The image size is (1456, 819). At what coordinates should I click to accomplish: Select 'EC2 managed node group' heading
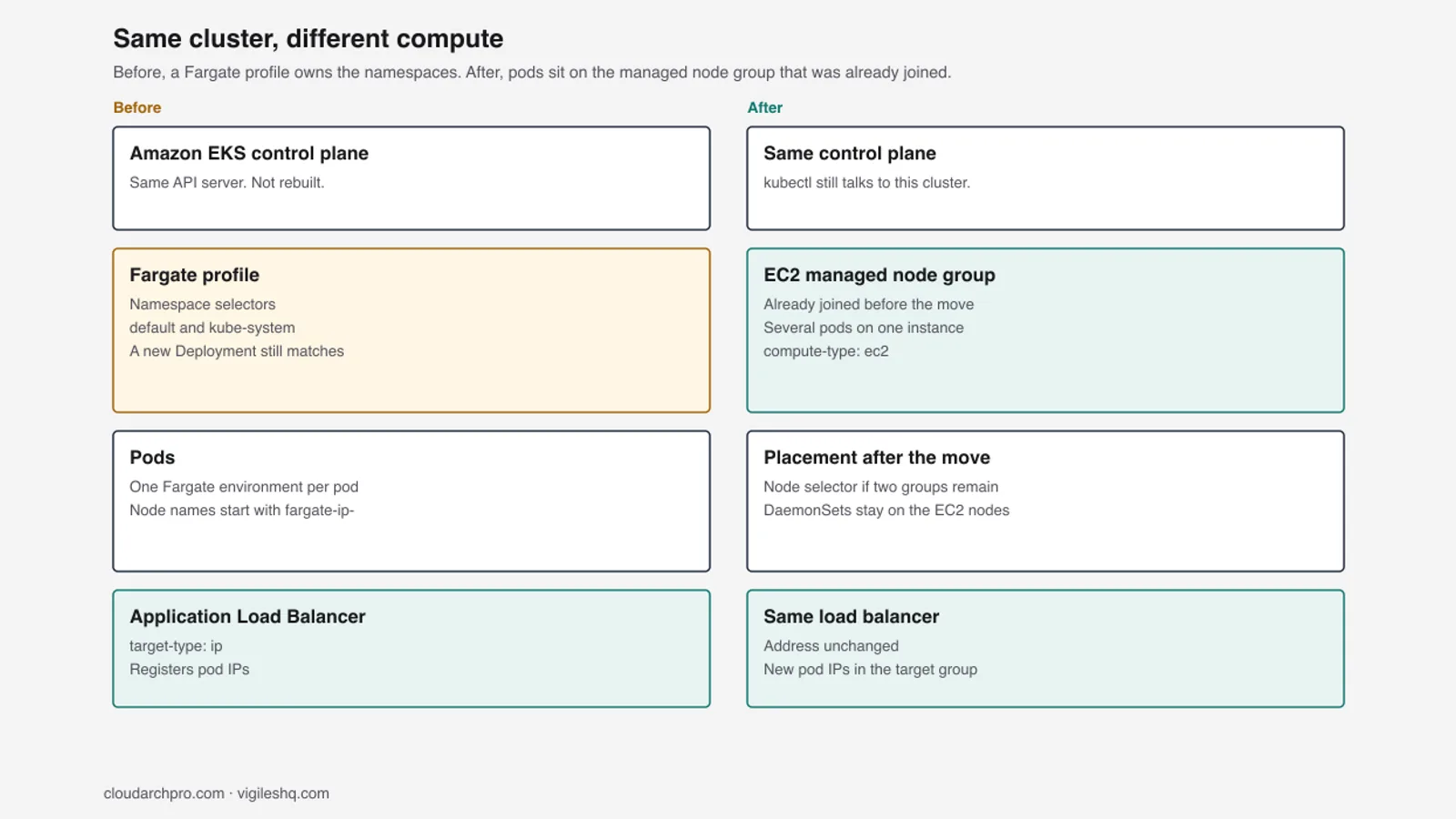(x=879, y=275)
